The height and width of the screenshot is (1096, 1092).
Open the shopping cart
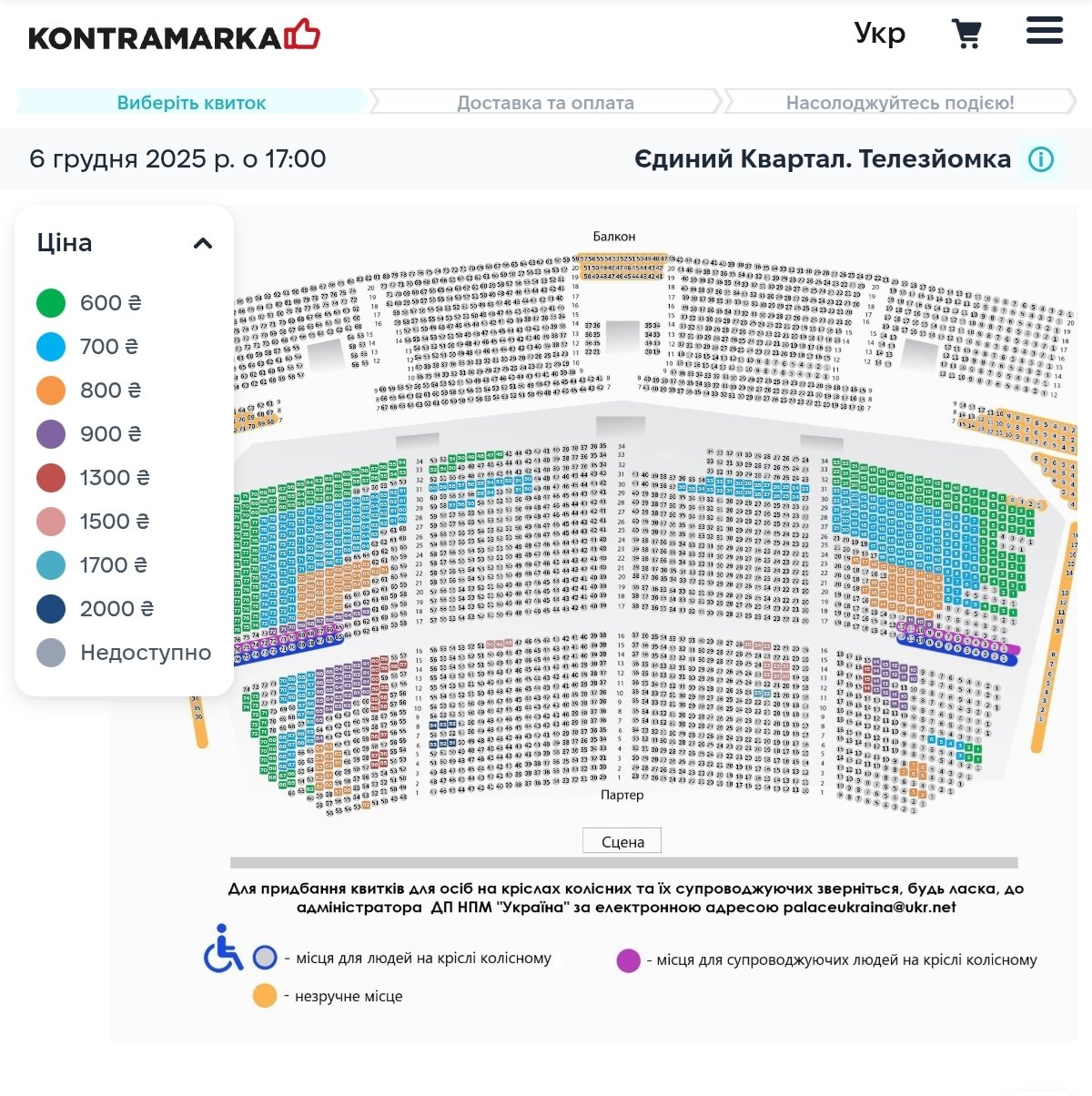966,34
